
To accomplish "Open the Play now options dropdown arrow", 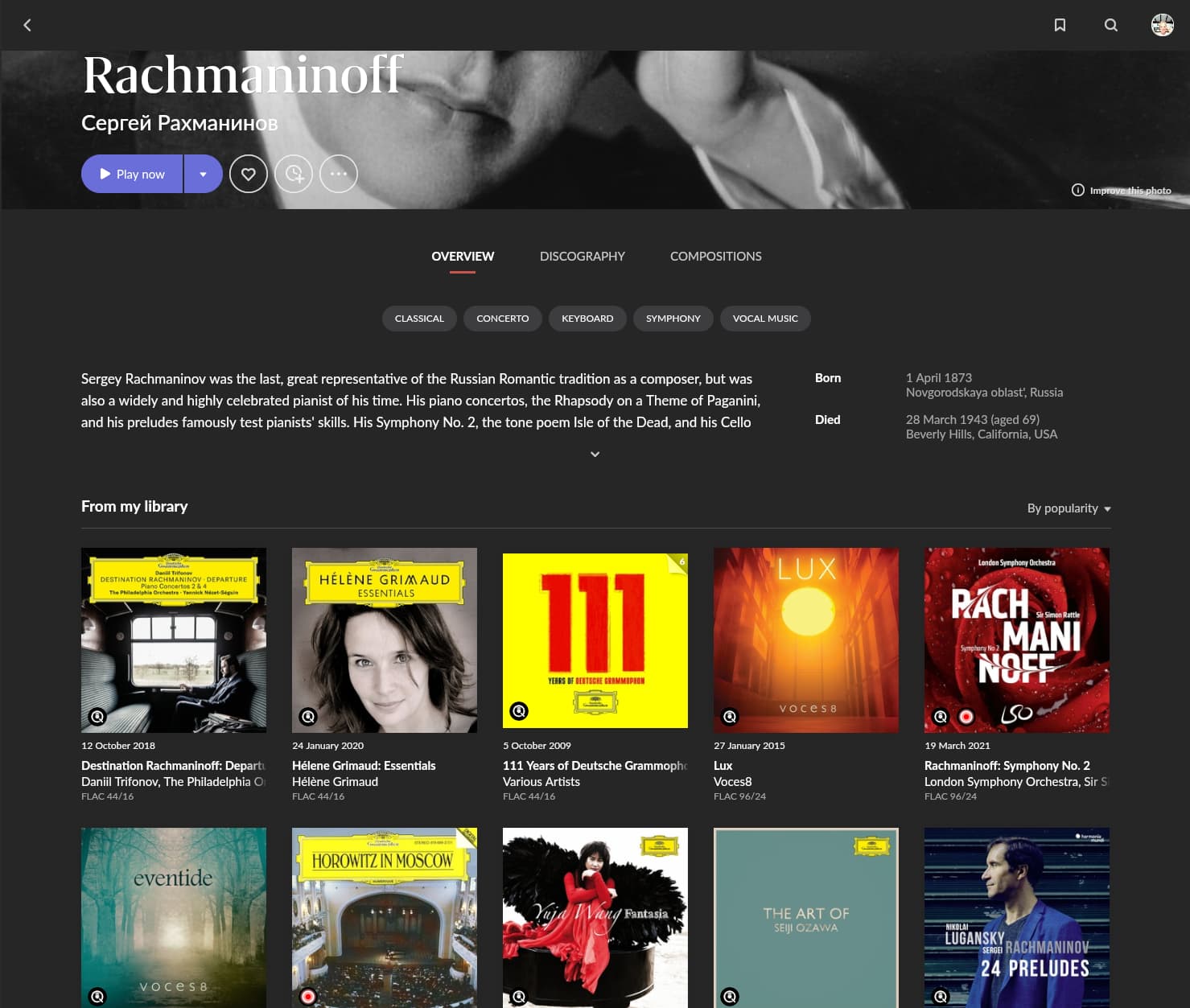I will [204, 174].
